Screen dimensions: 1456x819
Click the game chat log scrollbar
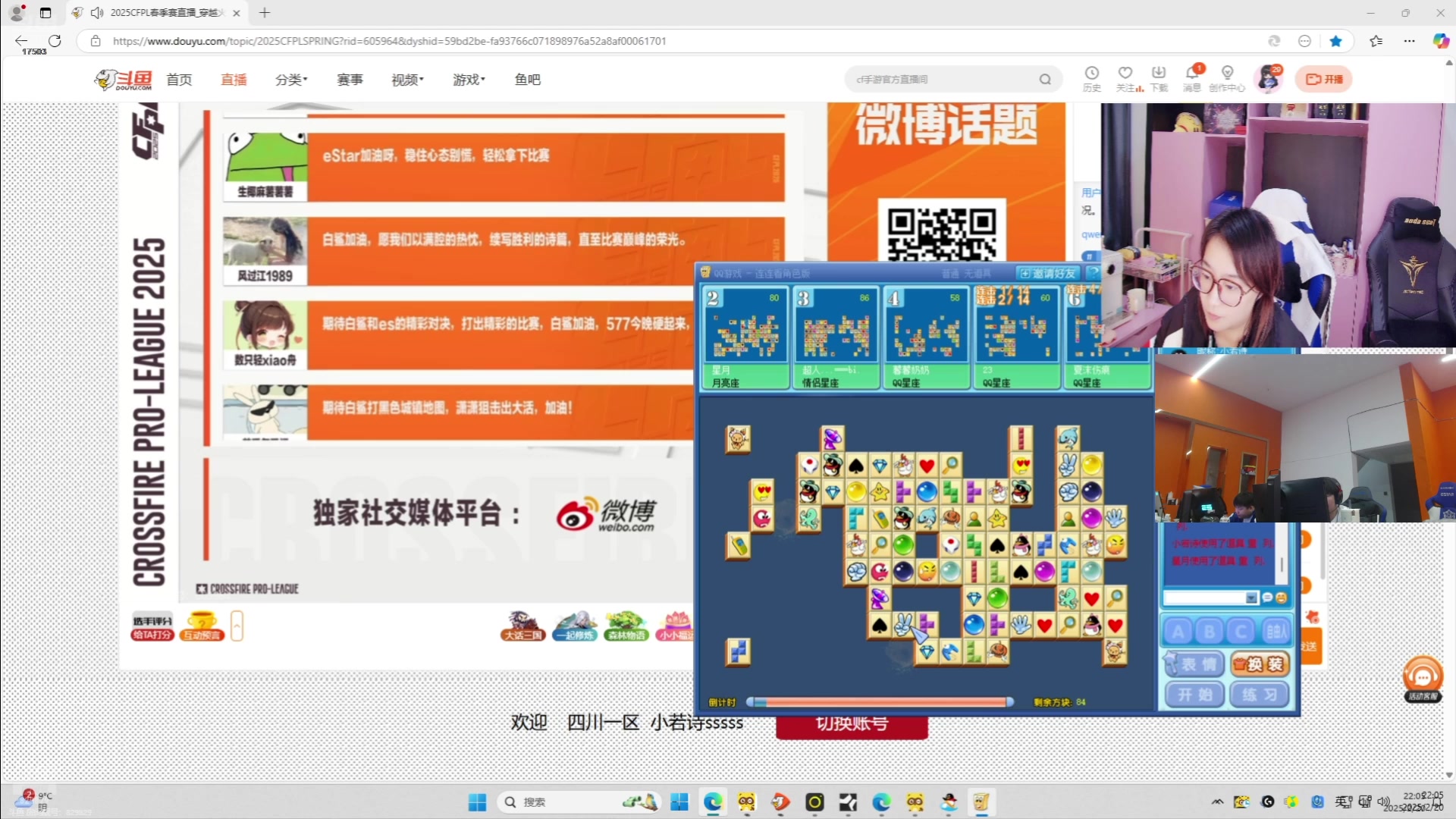pyautogui.click(x=1282, y=564)
